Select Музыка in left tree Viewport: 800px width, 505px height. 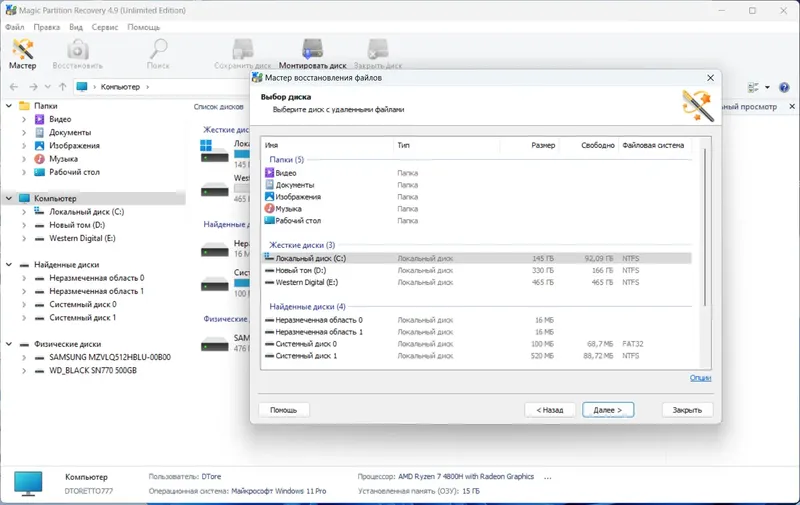pyautogui.click(x=63, y=159)
